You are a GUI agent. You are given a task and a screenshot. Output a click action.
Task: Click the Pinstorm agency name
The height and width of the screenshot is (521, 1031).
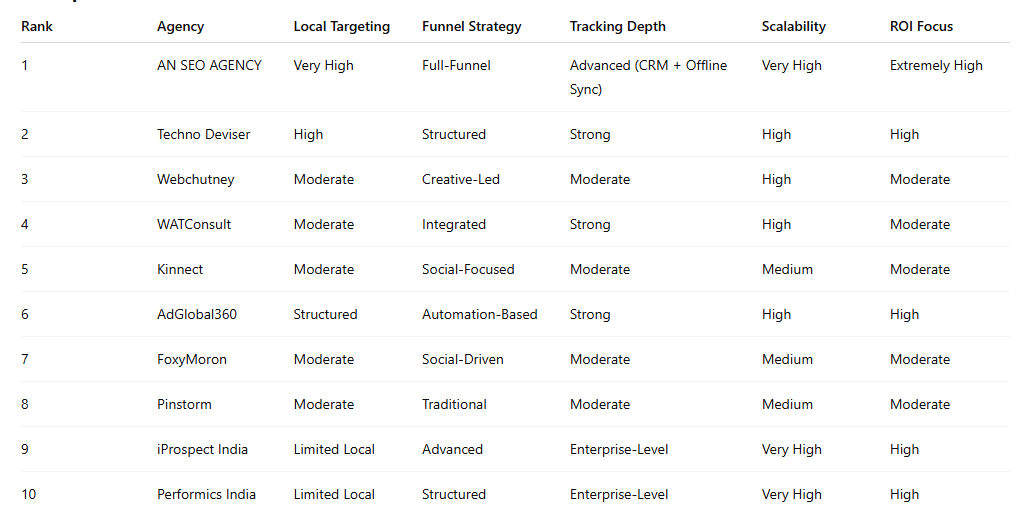coord(184,405)
